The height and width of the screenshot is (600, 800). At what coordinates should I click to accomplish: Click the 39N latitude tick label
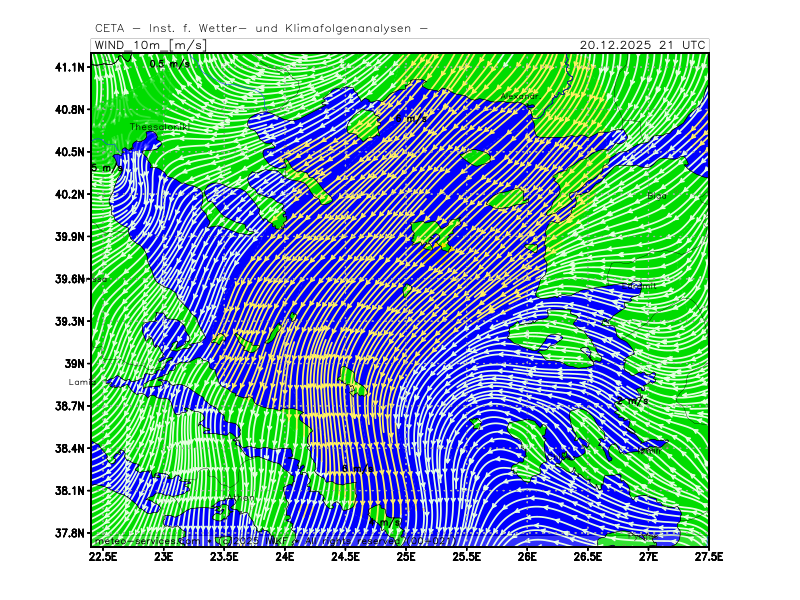coord(75,364)
